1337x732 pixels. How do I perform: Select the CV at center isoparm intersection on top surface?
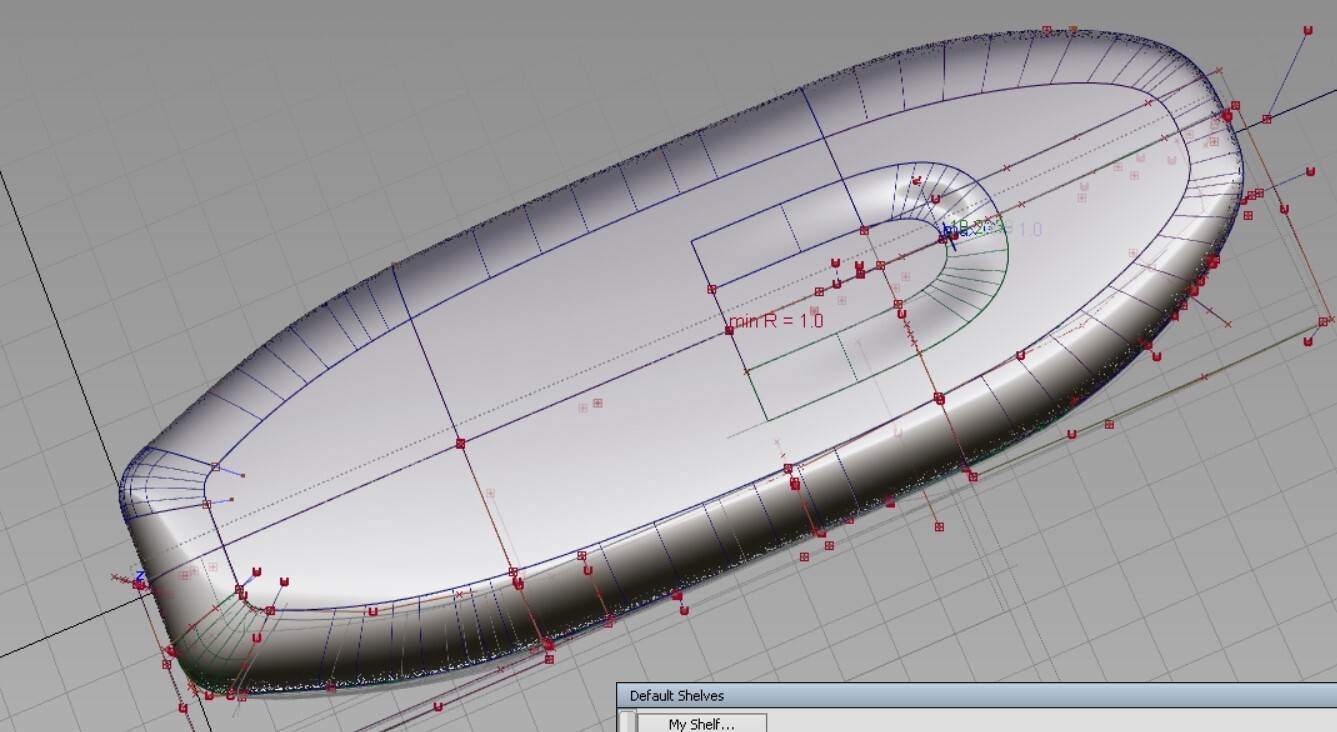pos(461,443)
